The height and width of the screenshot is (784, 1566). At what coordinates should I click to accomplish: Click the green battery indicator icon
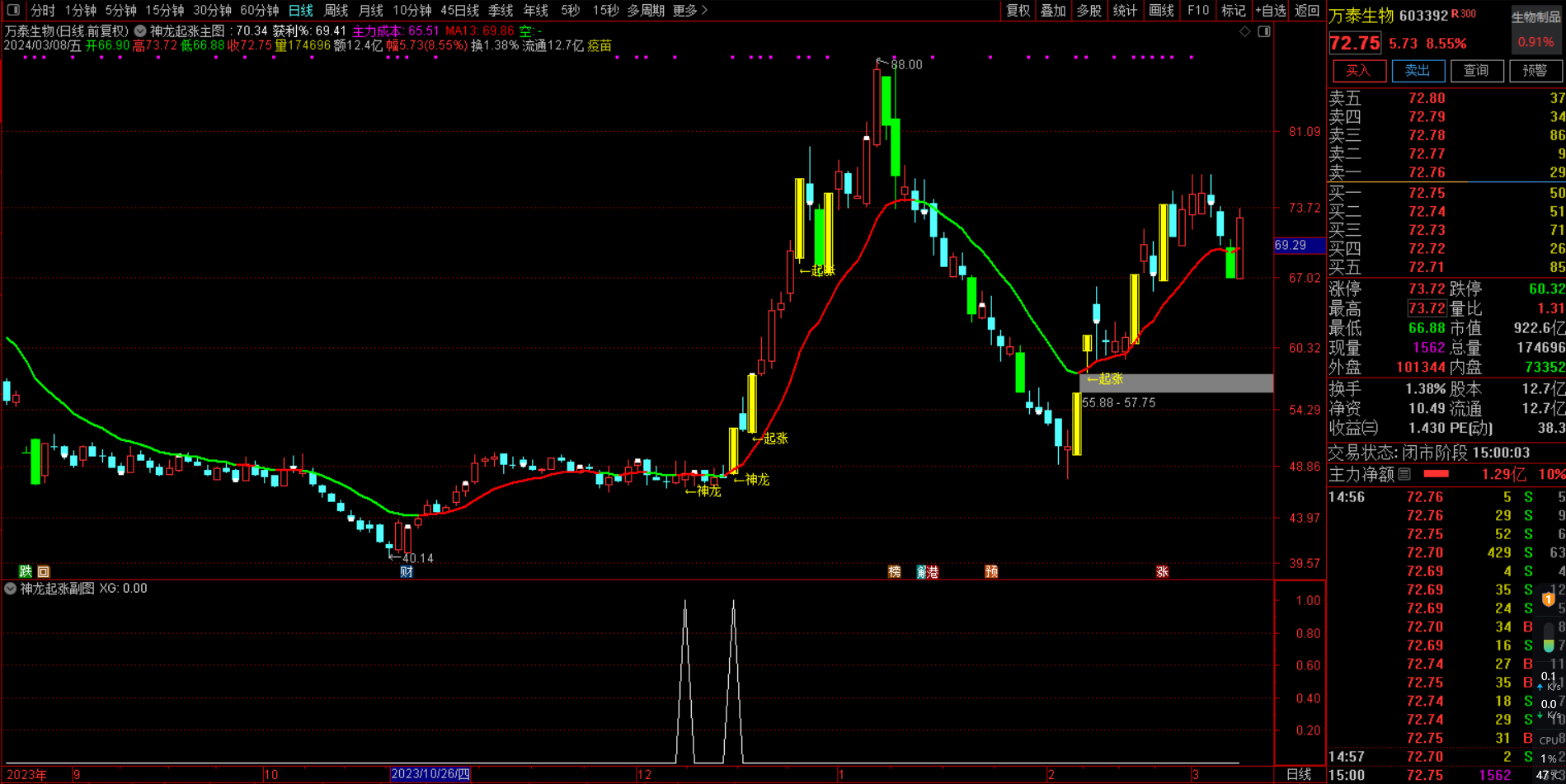coord(1549,636)
